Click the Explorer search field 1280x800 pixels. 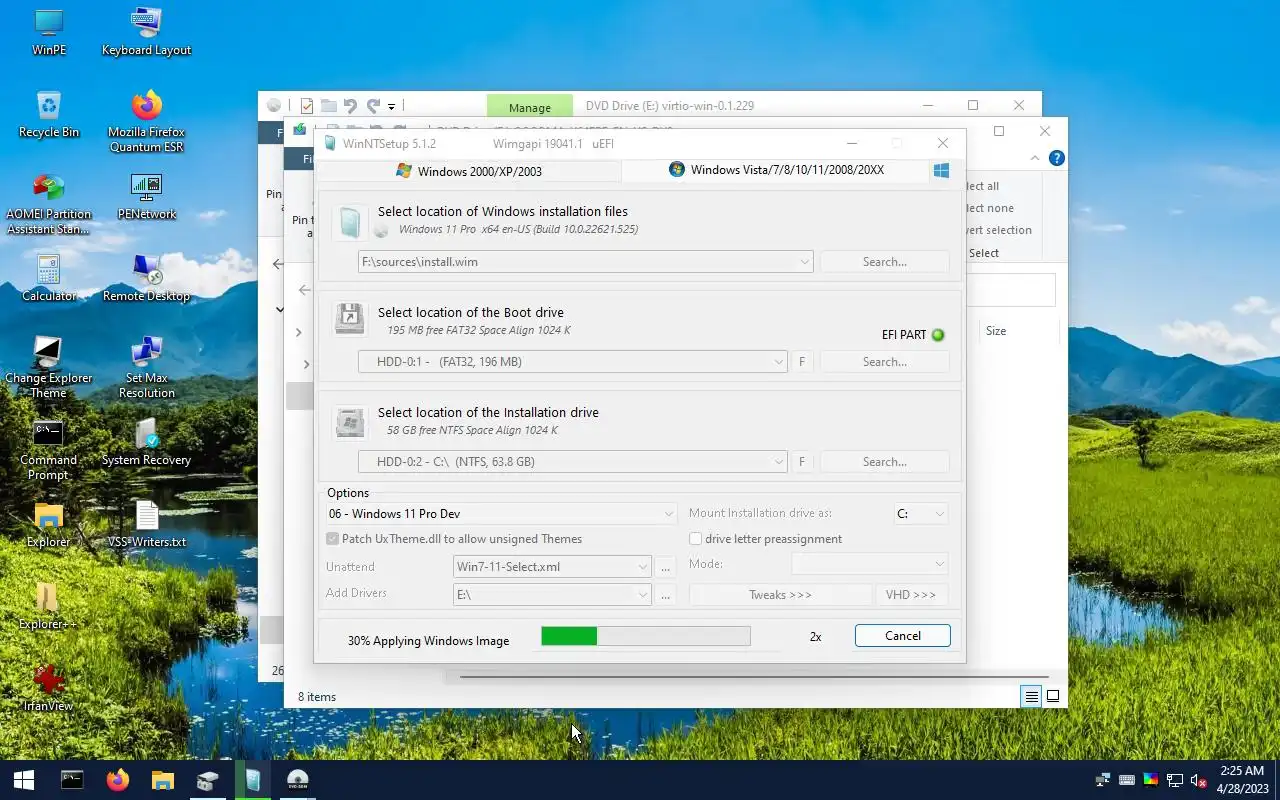click(1010, 290)
